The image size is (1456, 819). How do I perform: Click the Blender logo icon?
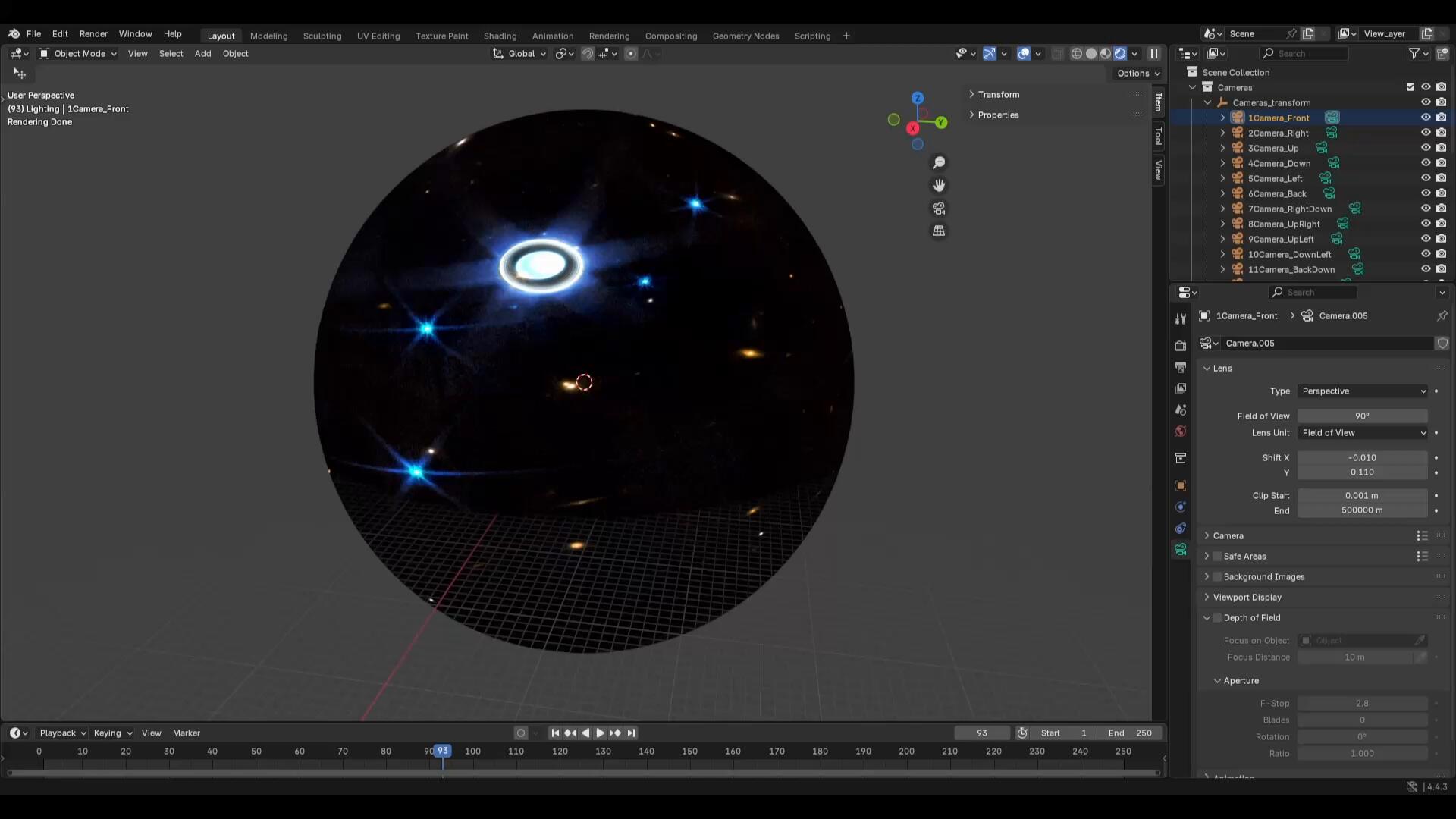14,33
